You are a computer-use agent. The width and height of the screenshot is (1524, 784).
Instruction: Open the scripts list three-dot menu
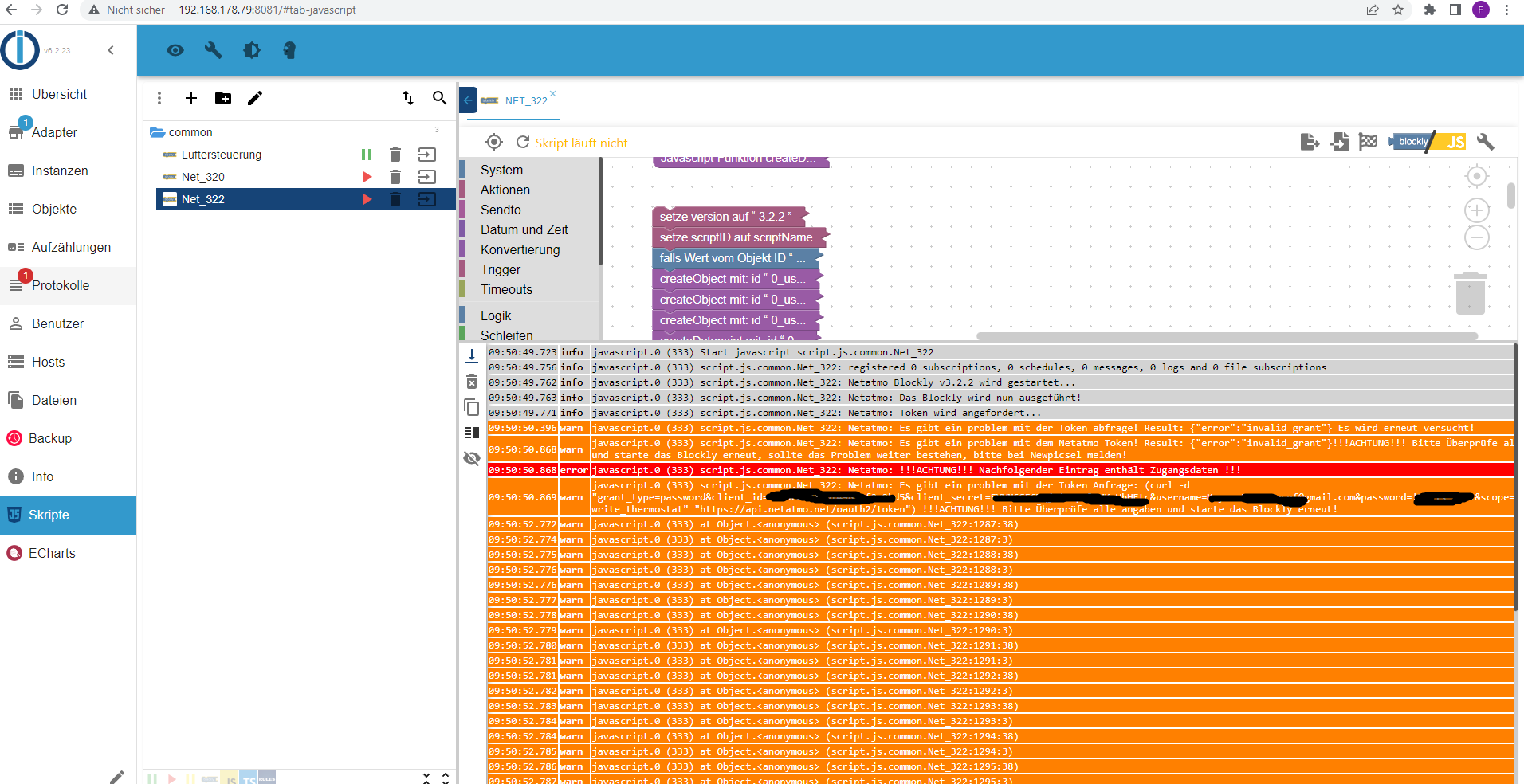point(159,98)
